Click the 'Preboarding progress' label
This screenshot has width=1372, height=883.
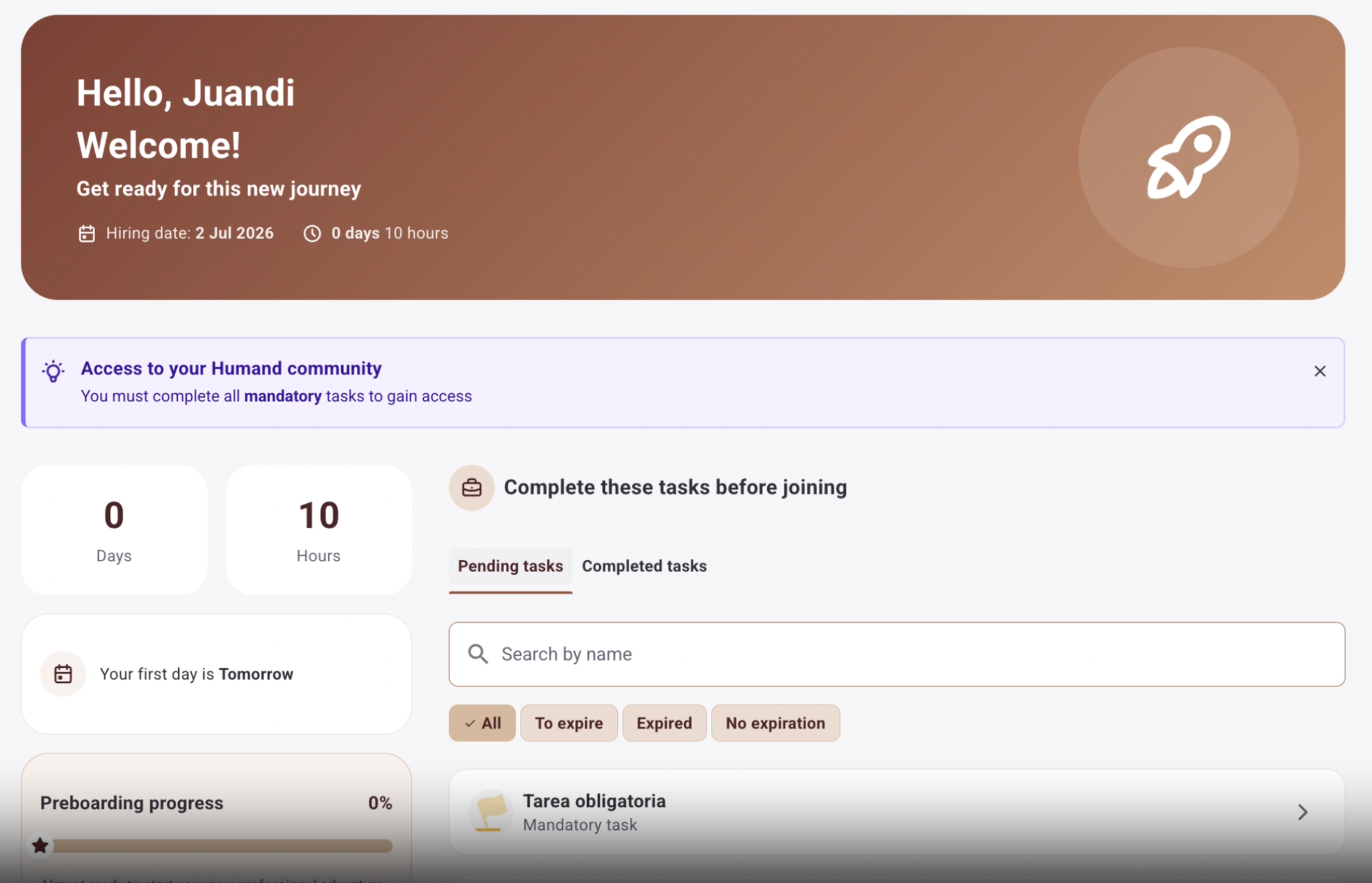pyautogui.click(x=132, y=803)
